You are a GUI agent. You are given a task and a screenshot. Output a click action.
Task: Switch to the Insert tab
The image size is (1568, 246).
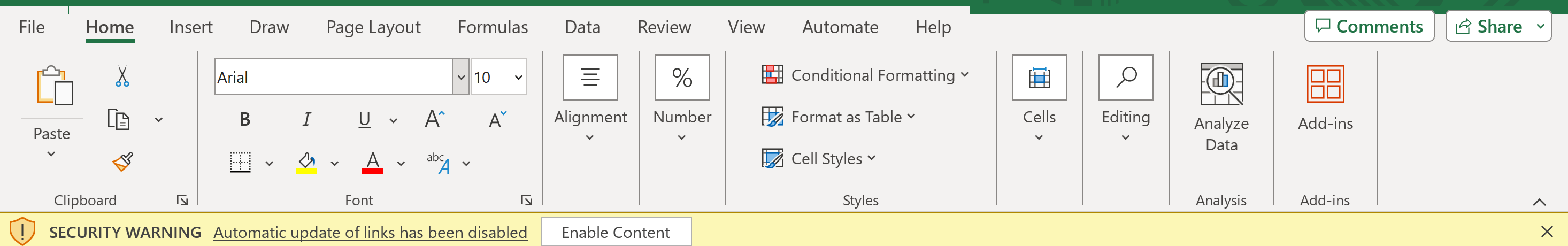click(x=190, y=27)
